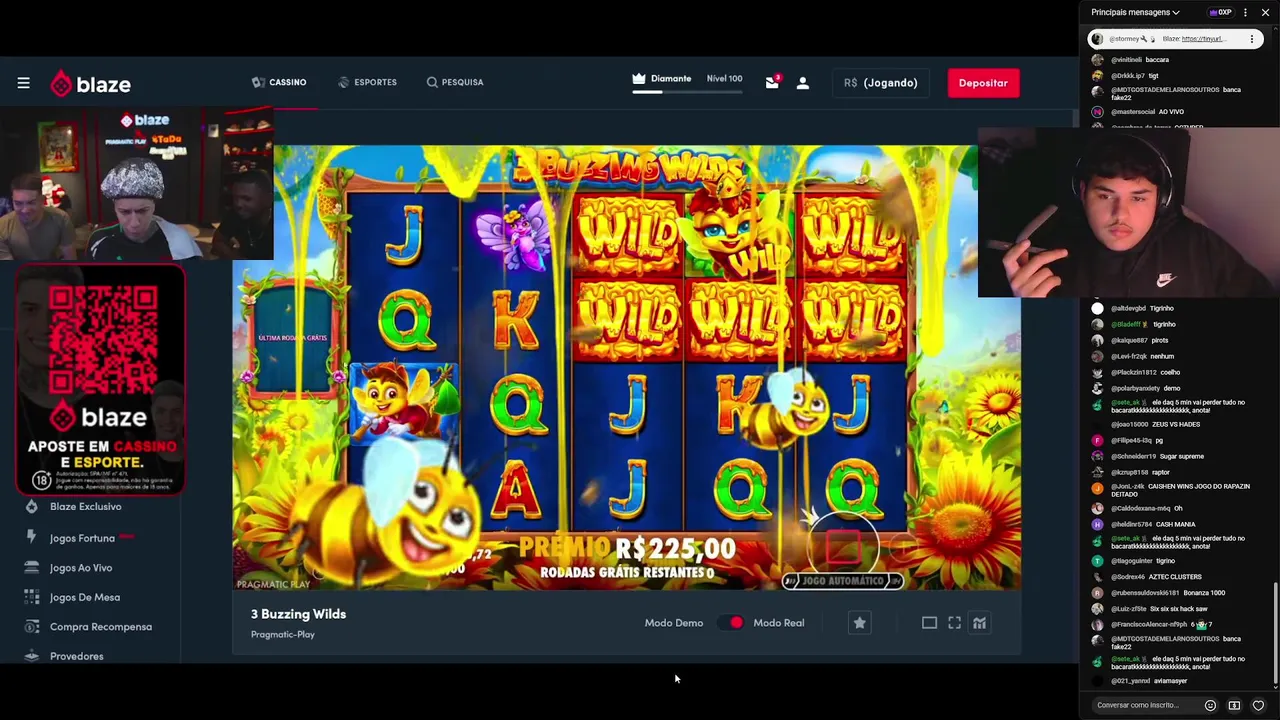Open Jogos De Mesa in sidebar

point(85,597)
